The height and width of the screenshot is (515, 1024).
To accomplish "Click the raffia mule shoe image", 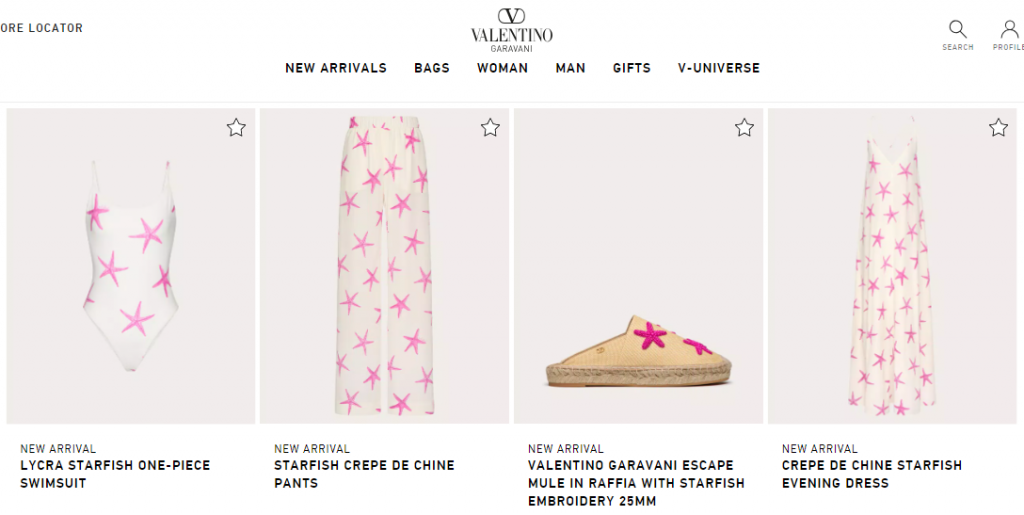I will pyautogui.click(x=641, y=352).
